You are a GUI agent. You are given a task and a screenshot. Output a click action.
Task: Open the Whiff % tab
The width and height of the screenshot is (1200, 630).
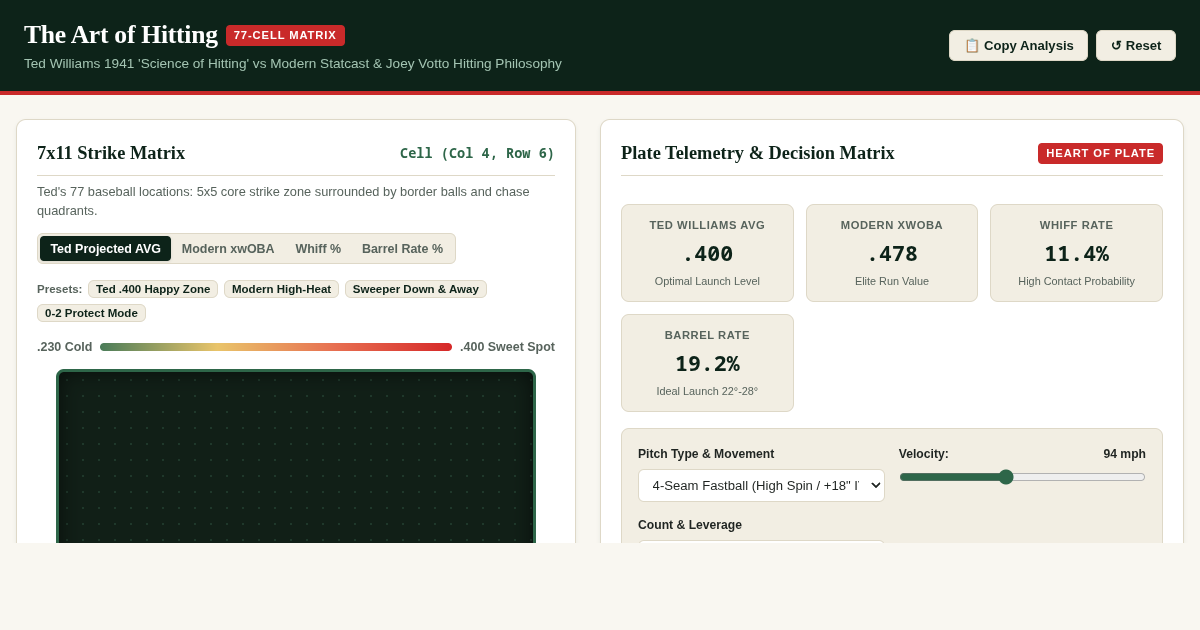pos(318,249)
